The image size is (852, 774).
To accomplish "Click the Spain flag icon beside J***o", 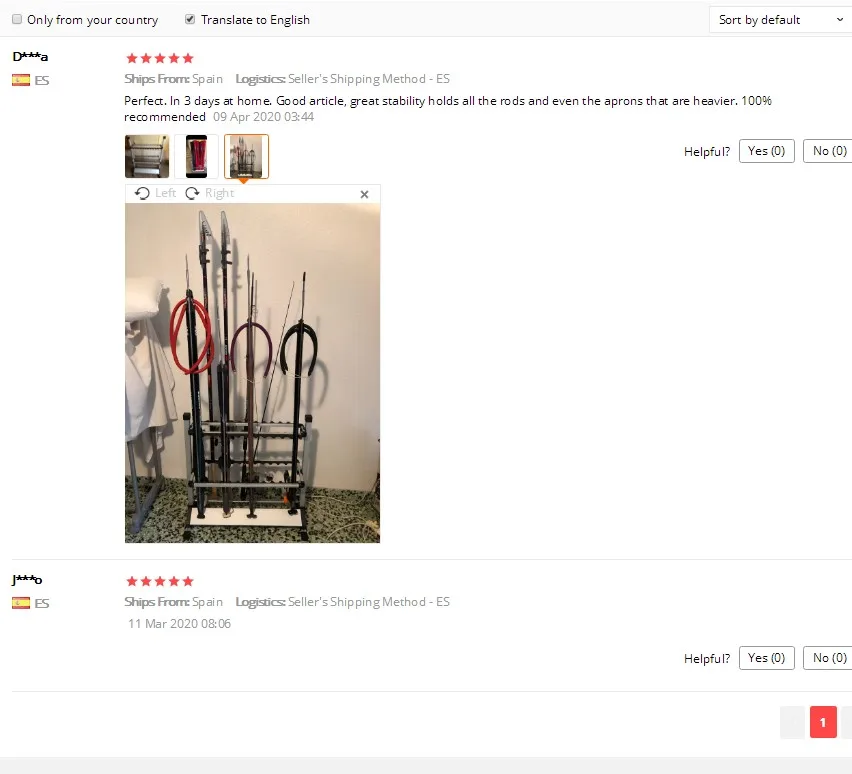I will (x=21, y=603).
